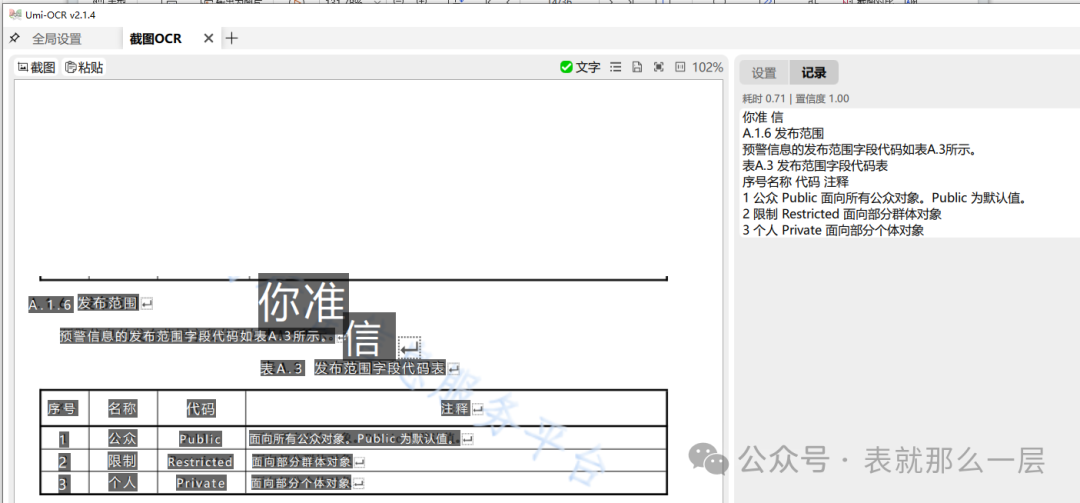Screen dimensions: 1080x503
Task: Click '面向部分个体对象' cell in the image
Action: pyautogui.click(x=300, y=483)
